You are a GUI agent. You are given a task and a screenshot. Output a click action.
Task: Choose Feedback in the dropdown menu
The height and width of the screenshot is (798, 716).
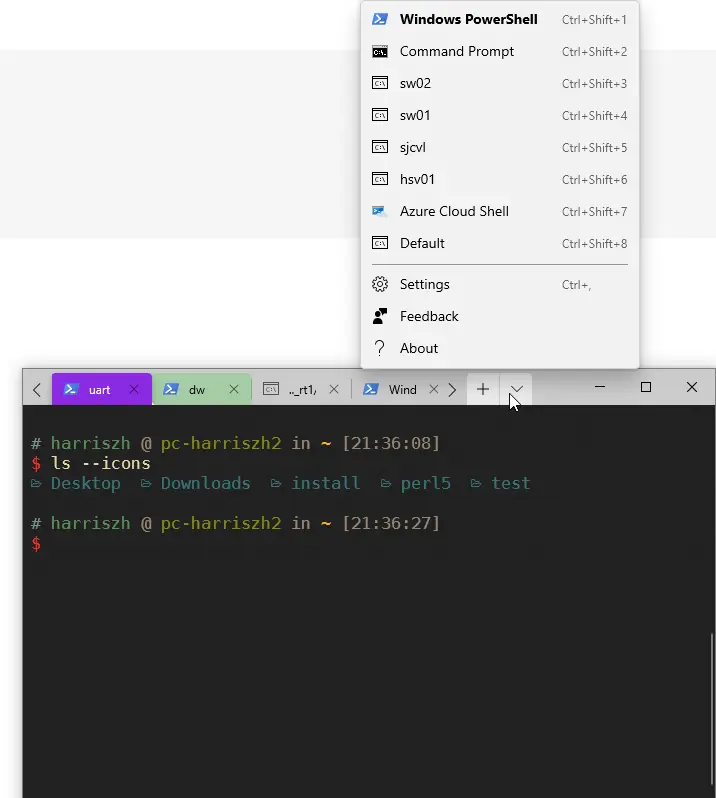tap(500, 317)
